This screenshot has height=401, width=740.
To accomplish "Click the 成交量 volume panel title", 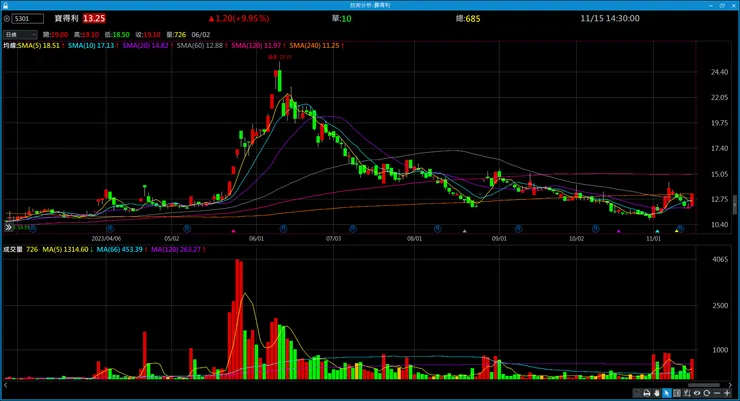I will tap(13, 250).
